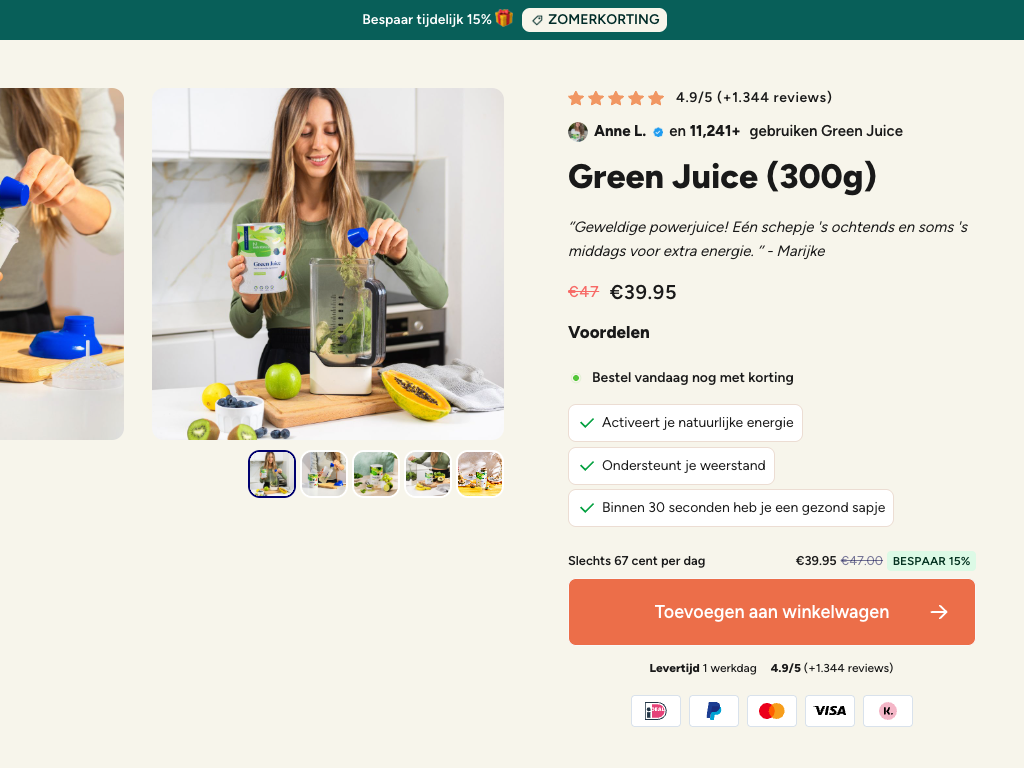
Task: Click the Visa payment icon
Action: (830, 711)
